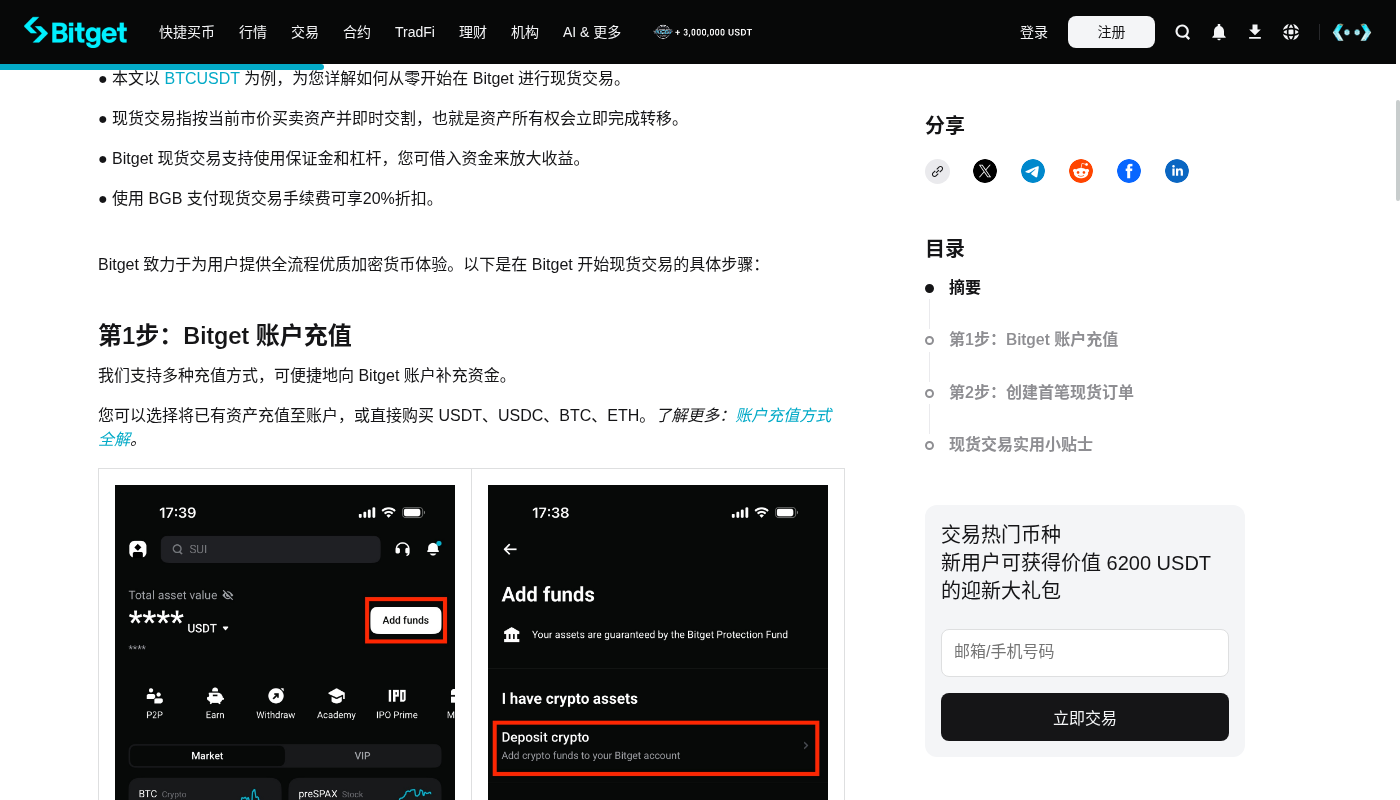
Task: Open the language globe icon
Action: click(x=1291, y=32)
